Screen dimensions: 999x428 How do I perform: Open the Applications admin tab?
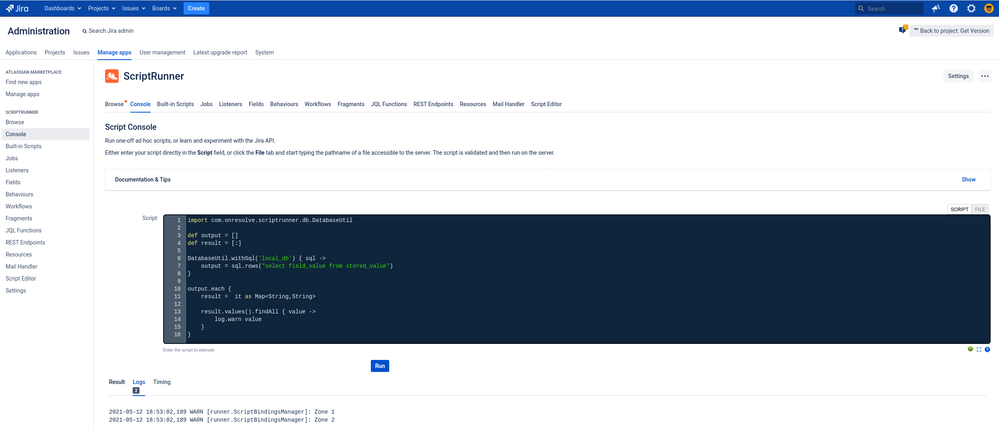click(x=21, y=53)
